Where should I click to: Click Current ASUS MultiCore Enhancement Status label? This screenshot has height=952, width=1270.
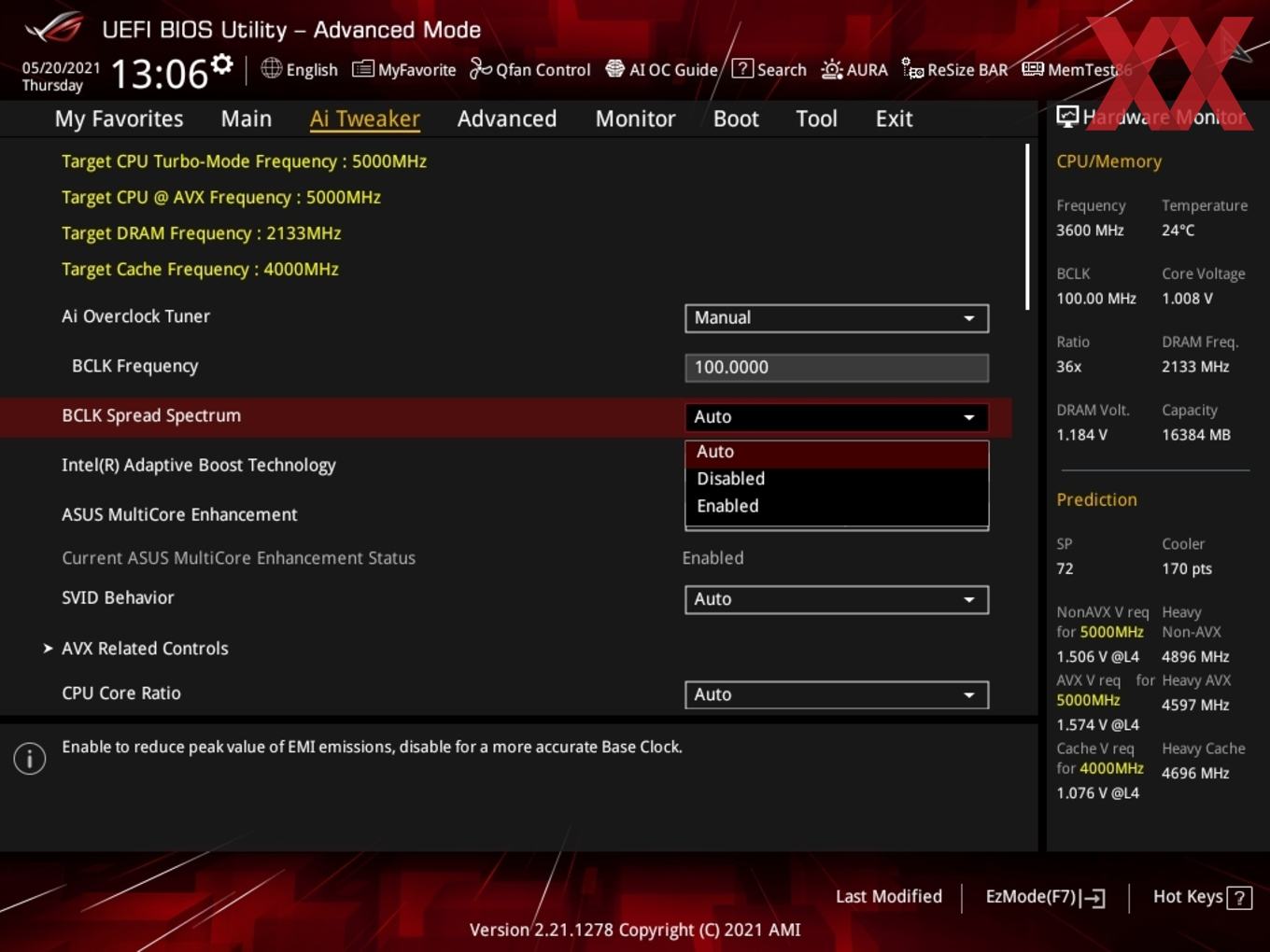point(238,558)
